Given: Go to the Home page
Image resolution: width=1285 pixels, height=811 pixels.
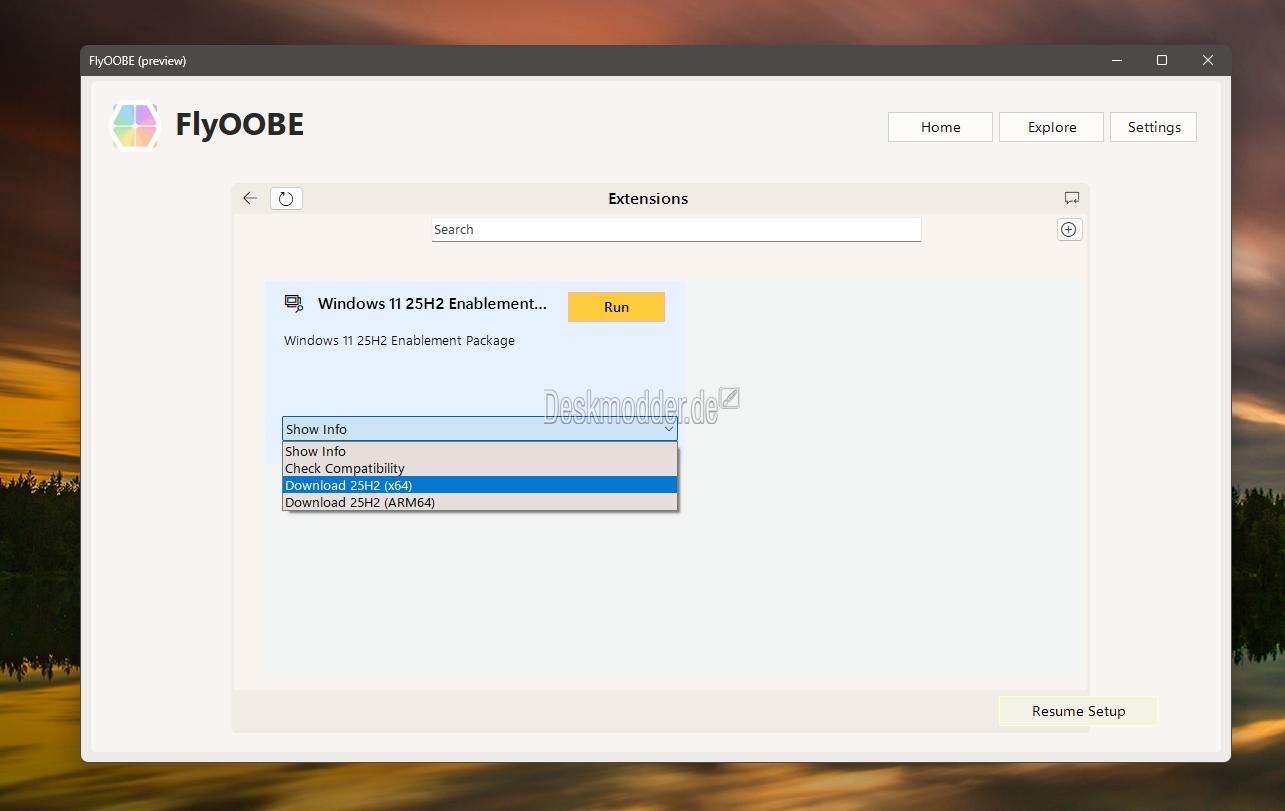Looking at the screenshot, I should [940, 127].
